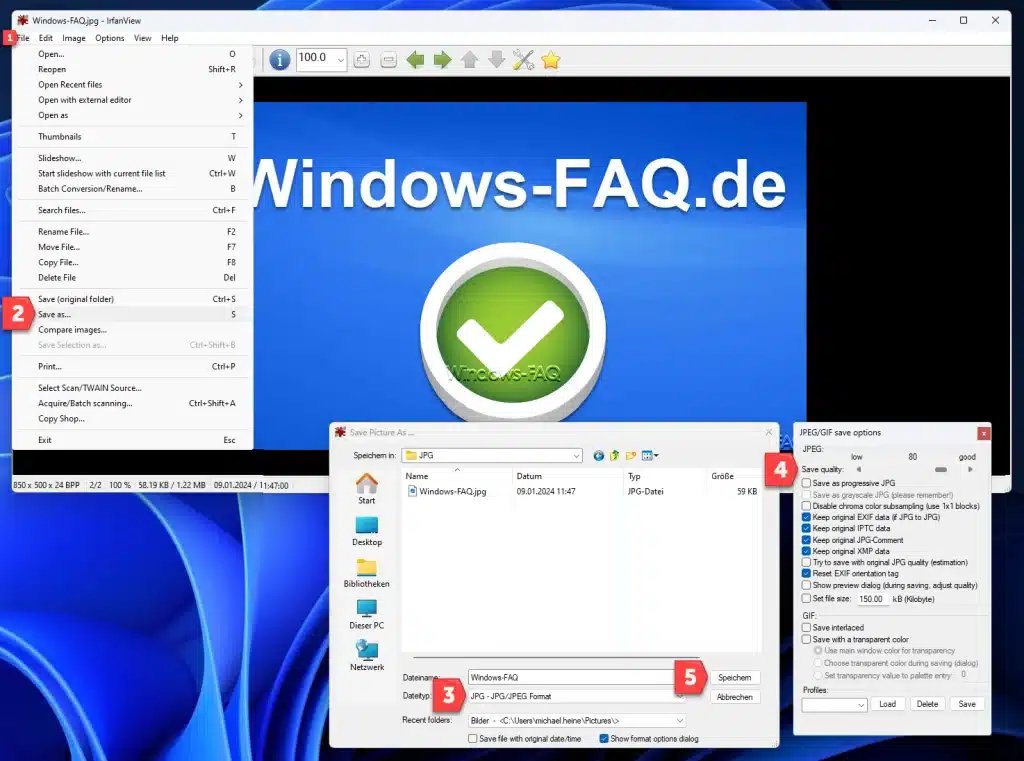Screen dimensions: 1024x761
Task: Click the yellow star toolbar icon
Action: click(x=551, y=60)
